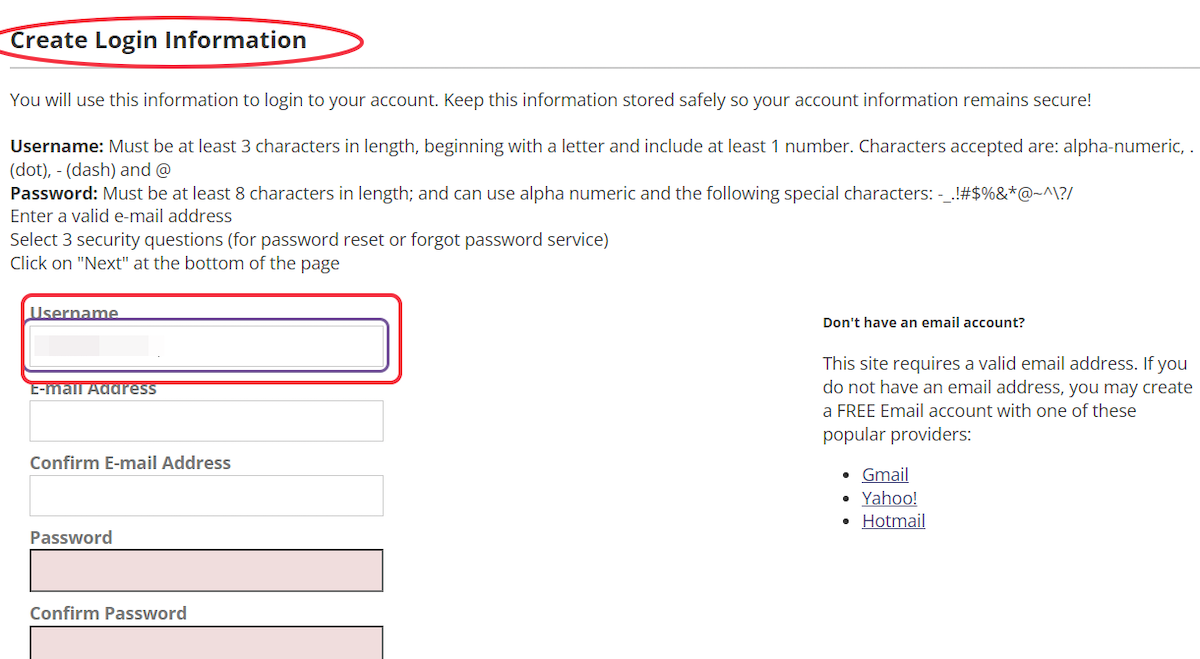The width and height of the screenshot is (1200, 659).
Task: Click the bullet beside the Gmail link
Action: click(x=845, y=474)
